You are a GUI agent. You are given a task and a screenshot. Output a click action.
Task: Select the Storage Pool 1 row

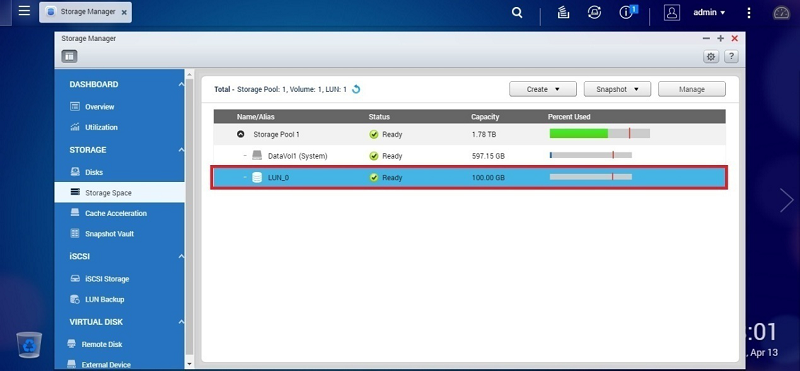(x=469, y=134)
